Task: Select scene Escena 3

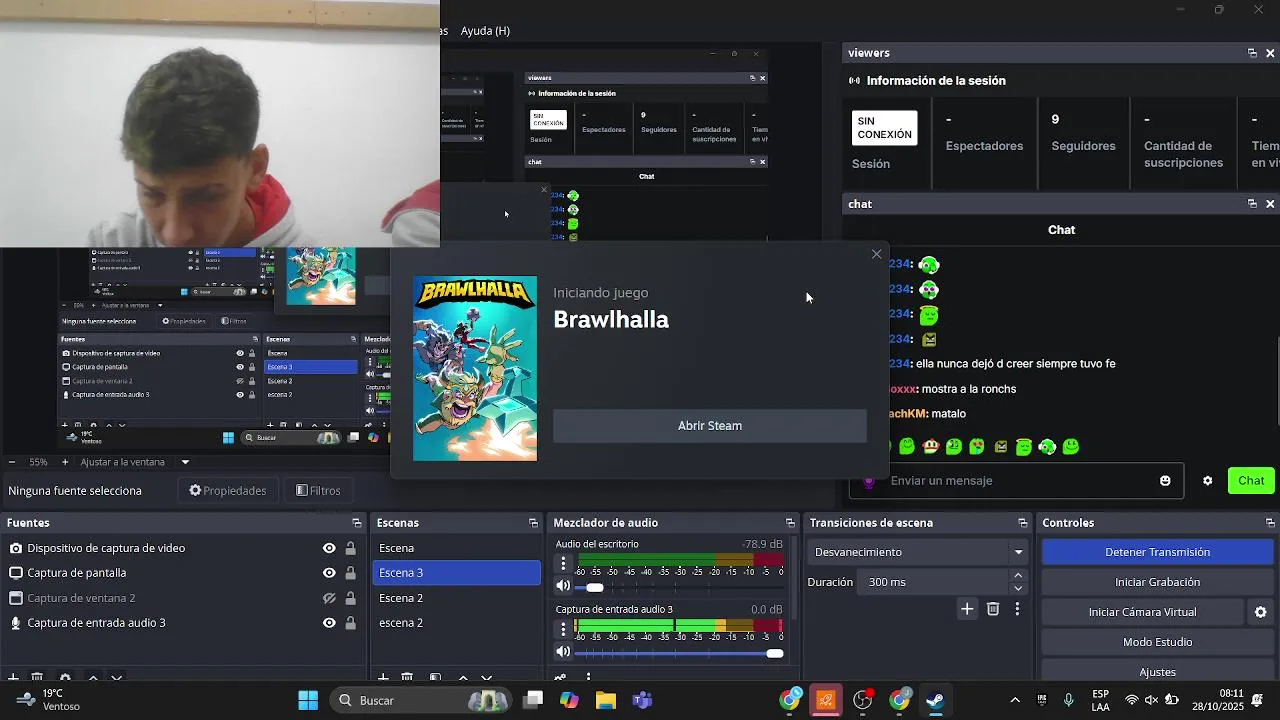Action: [x=456, y=573]
